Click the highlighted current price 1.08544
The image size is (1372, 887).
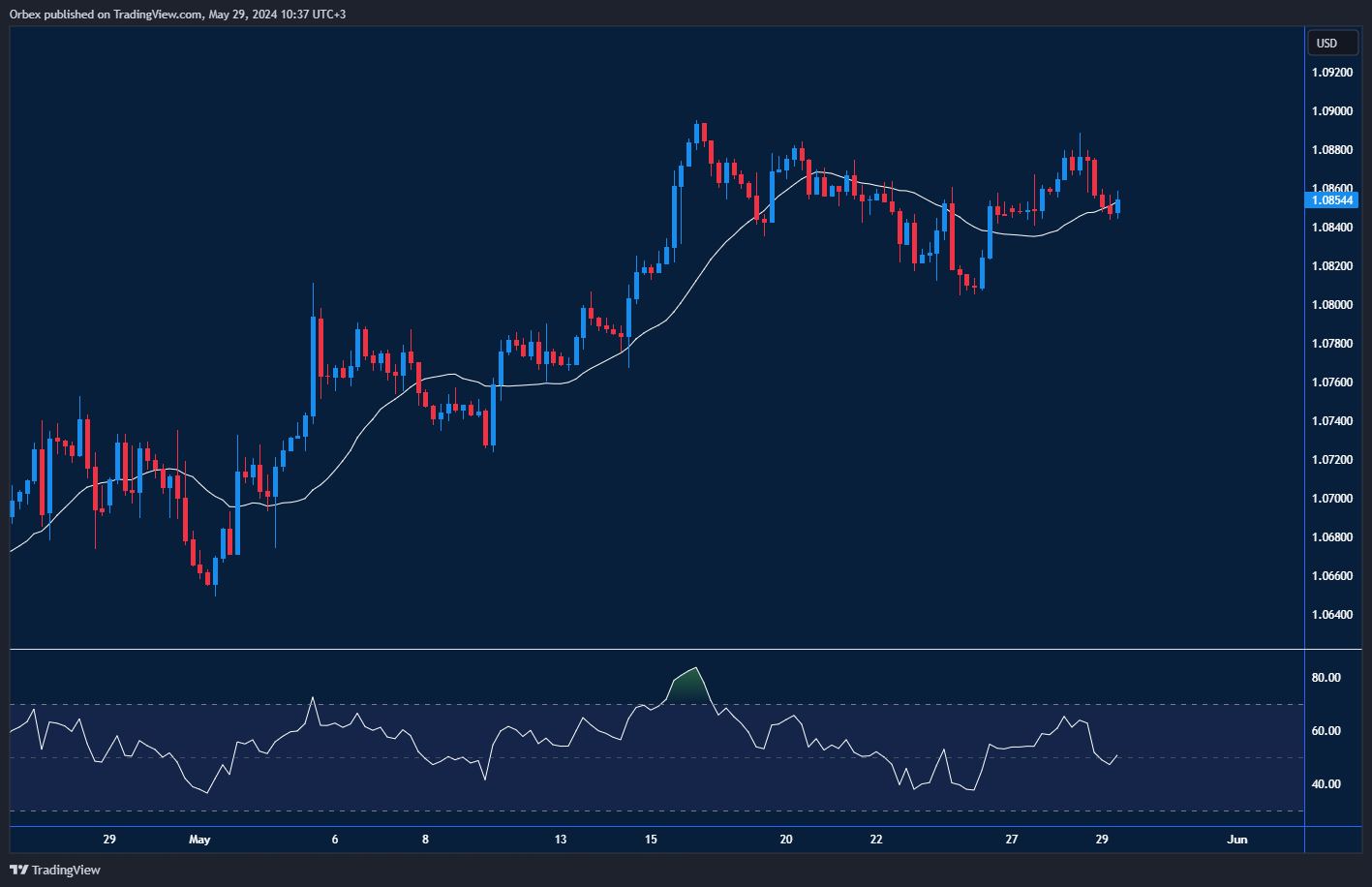[x=1332, y=200]
